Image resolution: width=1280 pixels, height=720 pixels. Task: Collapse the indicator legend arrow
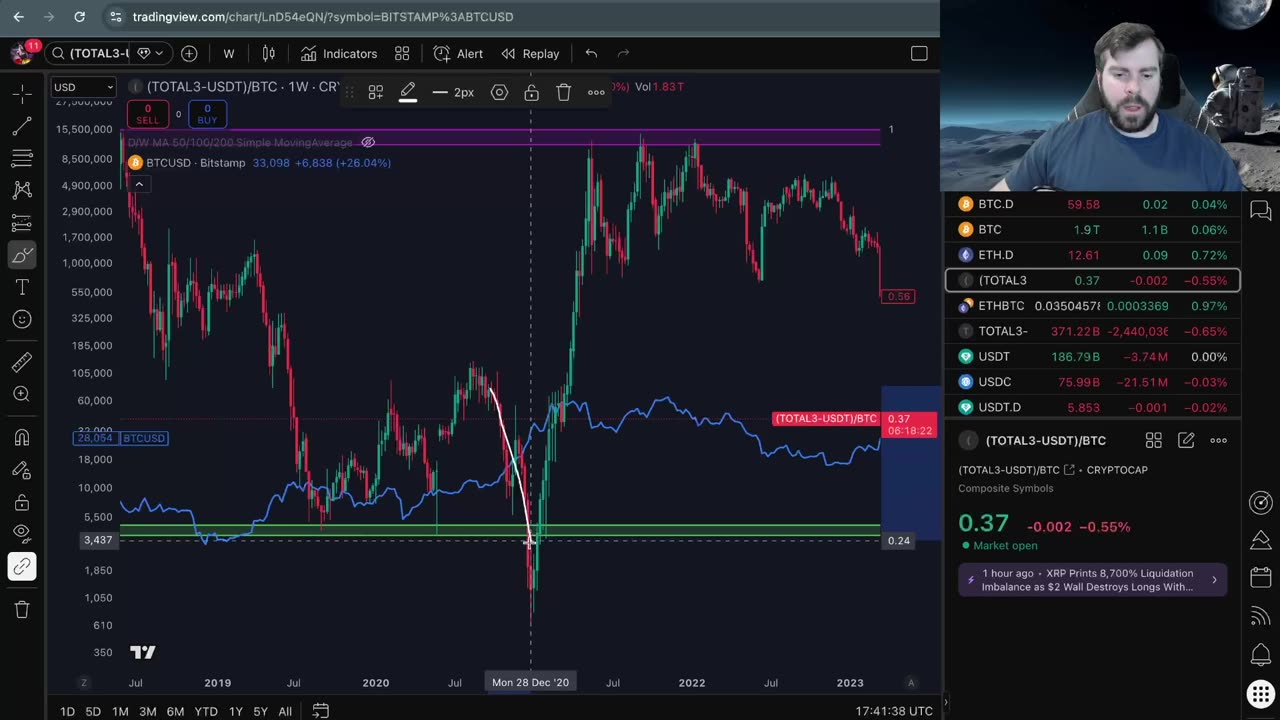click(x=139, y=184)
